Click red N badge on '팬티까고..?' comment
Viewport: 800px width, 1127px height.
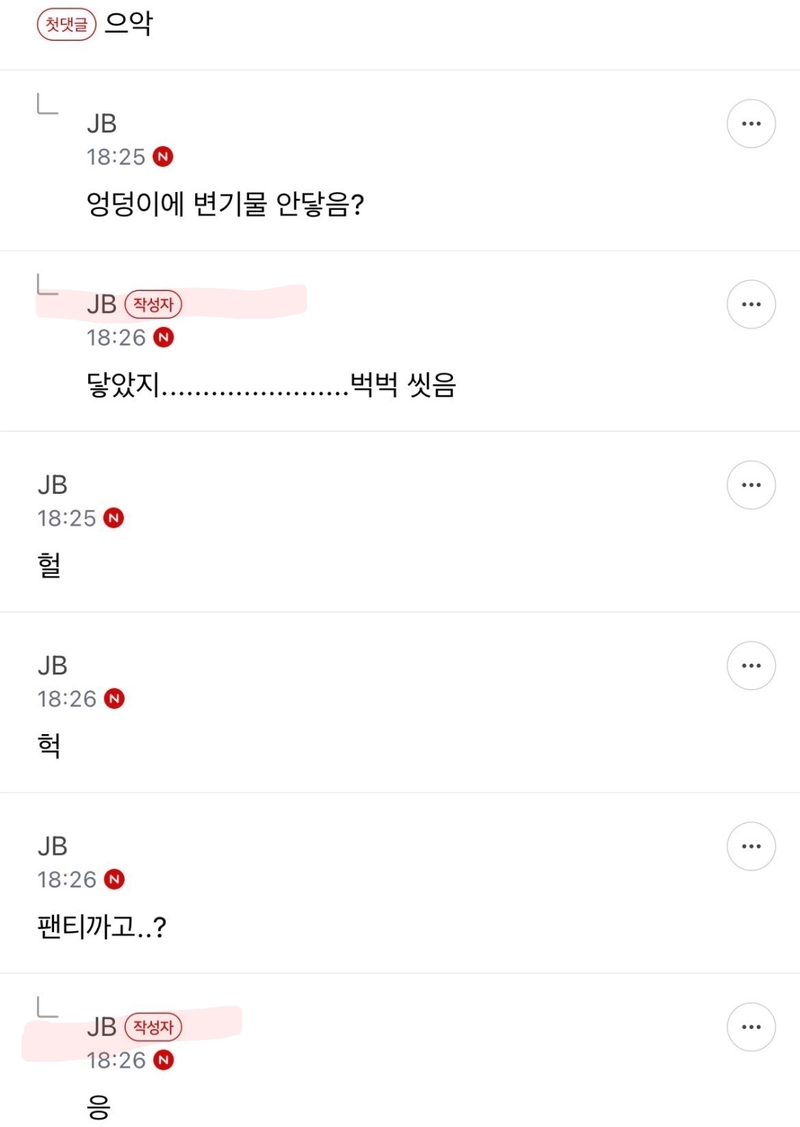point(114,878)
